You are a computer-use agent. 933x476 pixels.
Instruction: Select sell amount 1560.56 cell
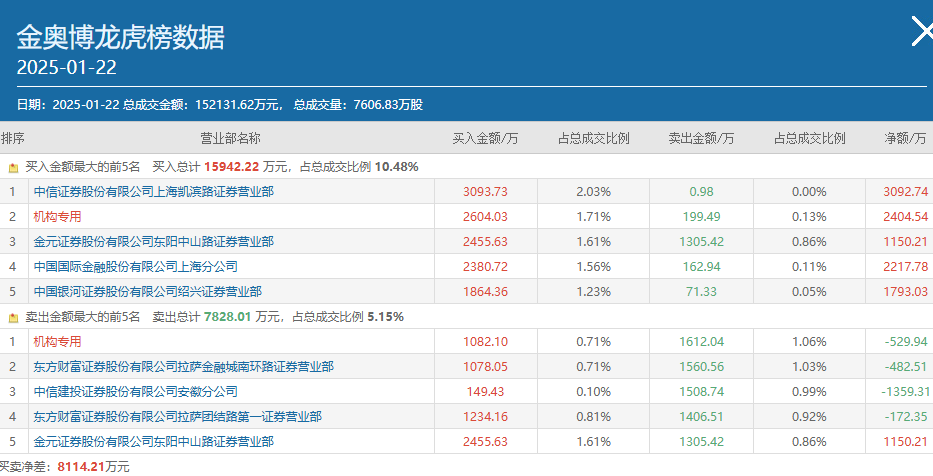coord(702,367)
